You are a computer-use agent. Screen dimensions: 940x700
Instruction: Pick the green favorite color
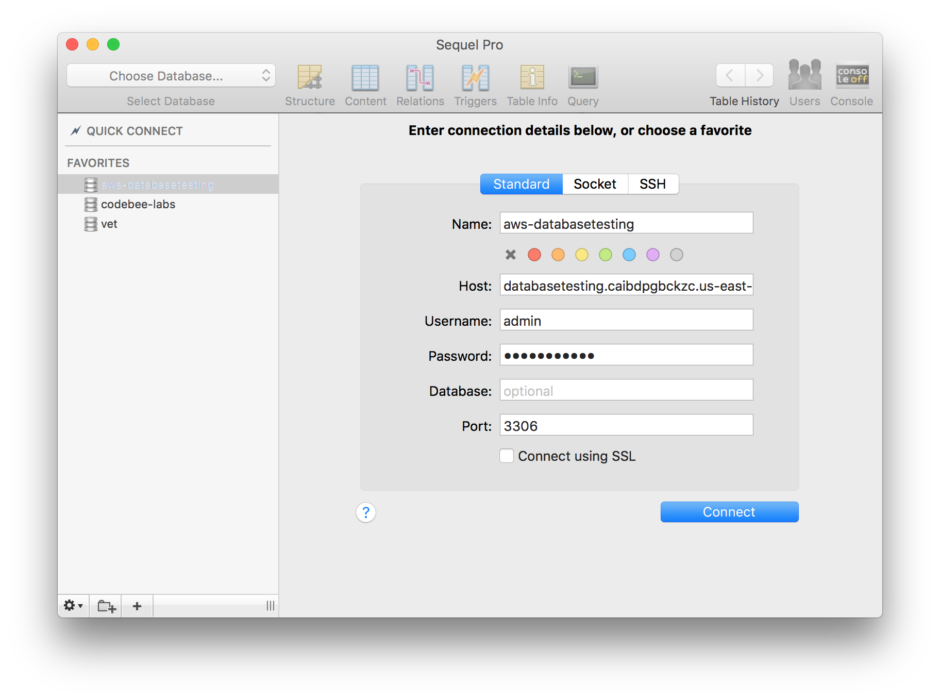coord(605,255)
